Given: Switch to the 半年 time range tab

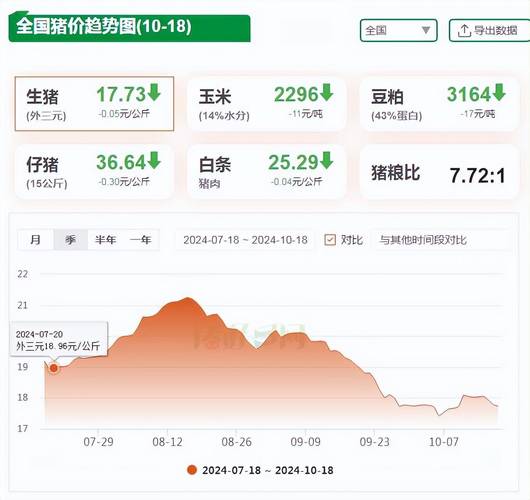Looking at the screenshot, I should (105, 240).
